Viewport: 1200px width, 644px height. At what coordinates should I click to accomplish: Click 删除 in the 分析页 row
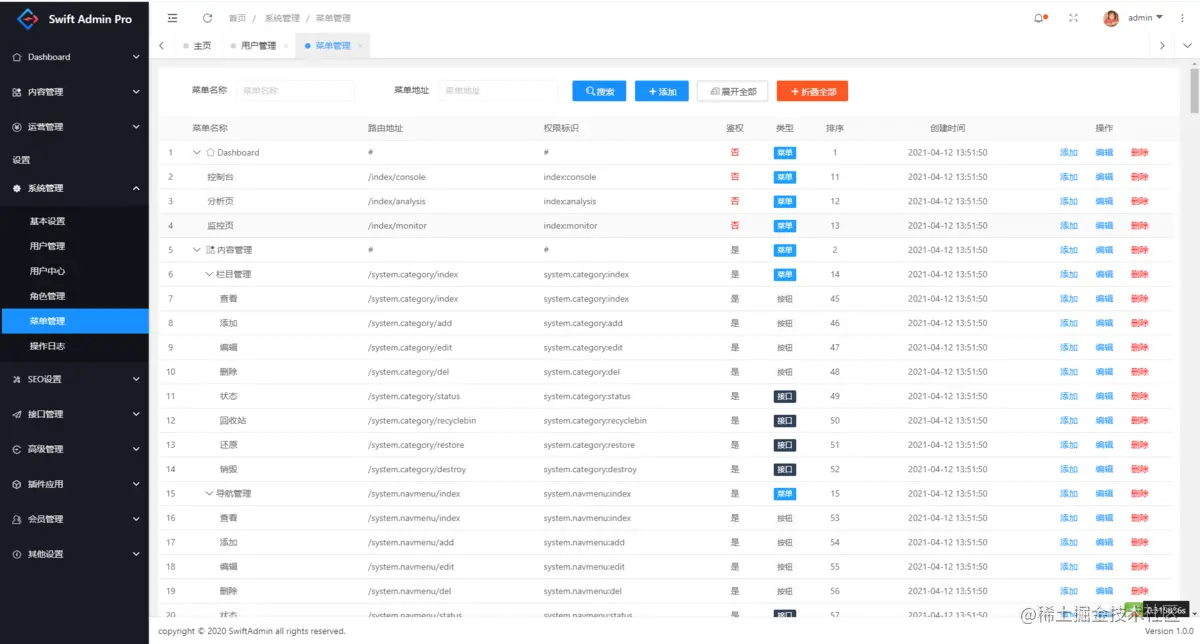1140,201
